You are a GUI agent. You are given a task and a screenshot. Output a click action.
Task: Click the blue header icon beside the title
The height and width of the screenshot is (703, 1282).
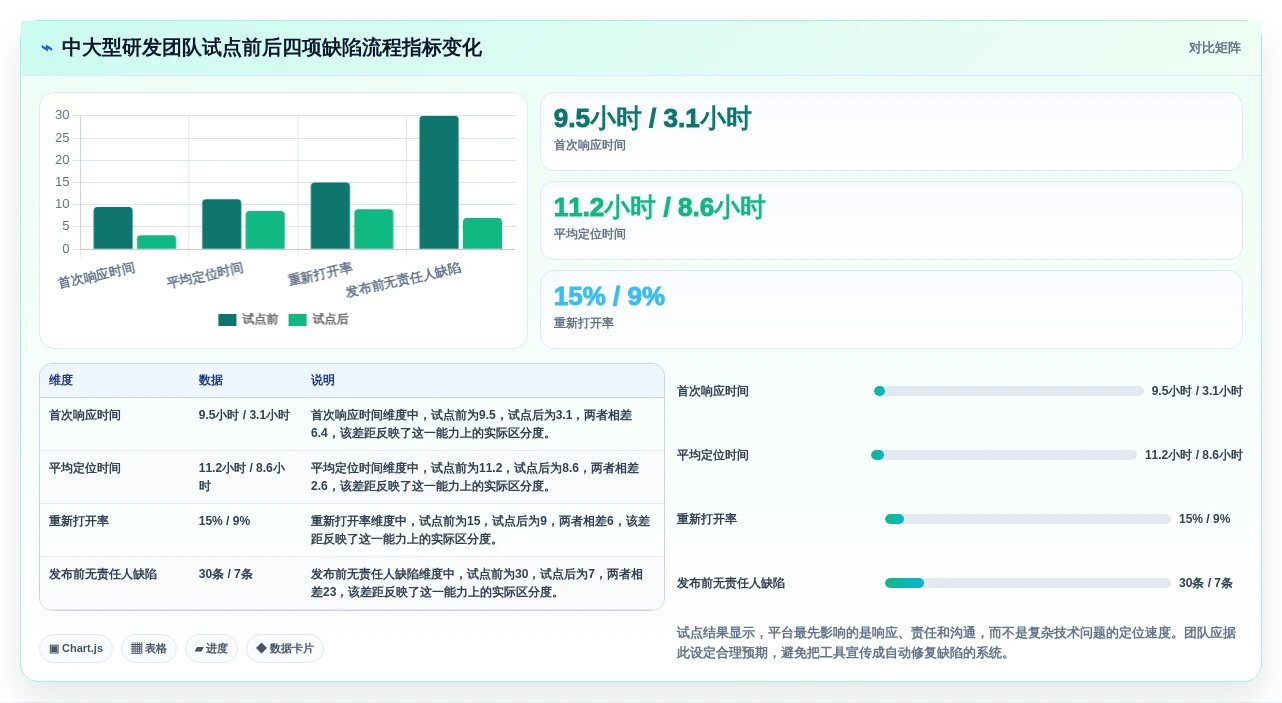coord(47,48)
